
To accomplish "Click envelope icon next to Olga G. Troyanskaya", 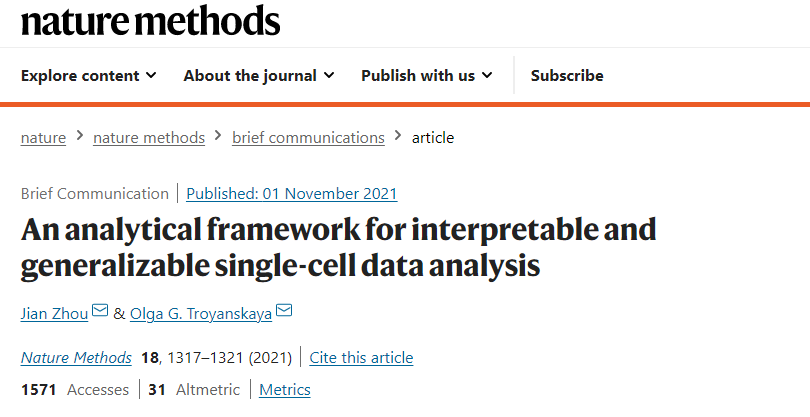I will coord(284,312).
